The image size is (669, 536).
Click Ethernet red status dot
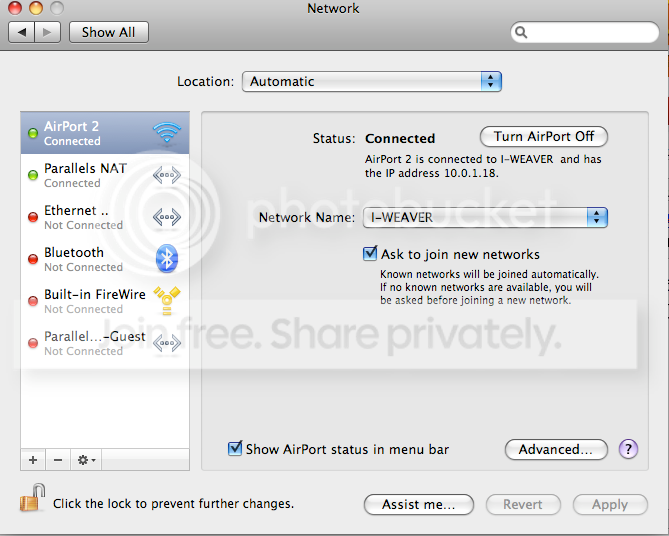33,217
